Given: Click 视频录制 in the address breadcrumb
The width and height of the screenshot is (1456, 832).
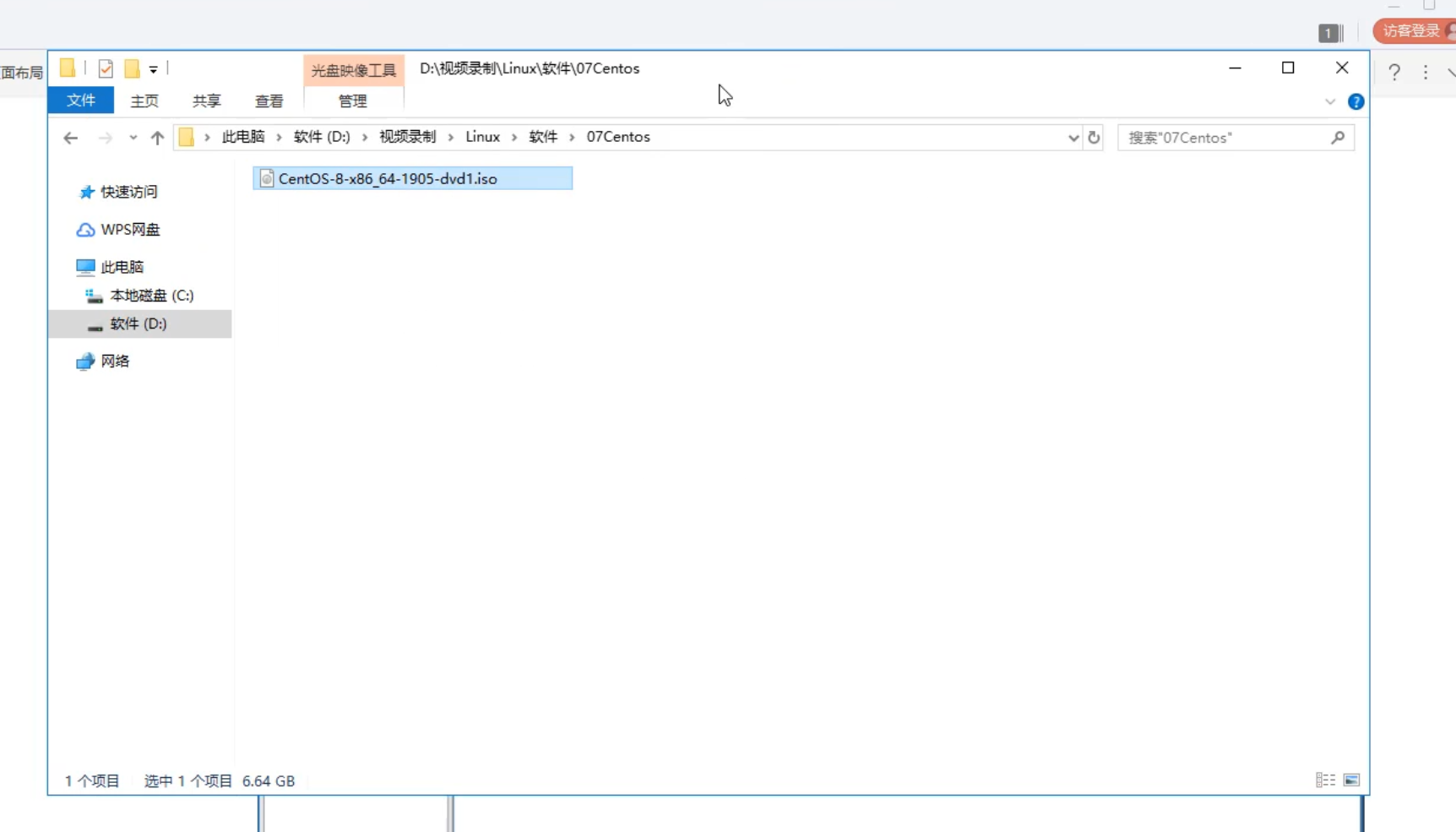Looking at the screenshot, I should pos(408,137).
